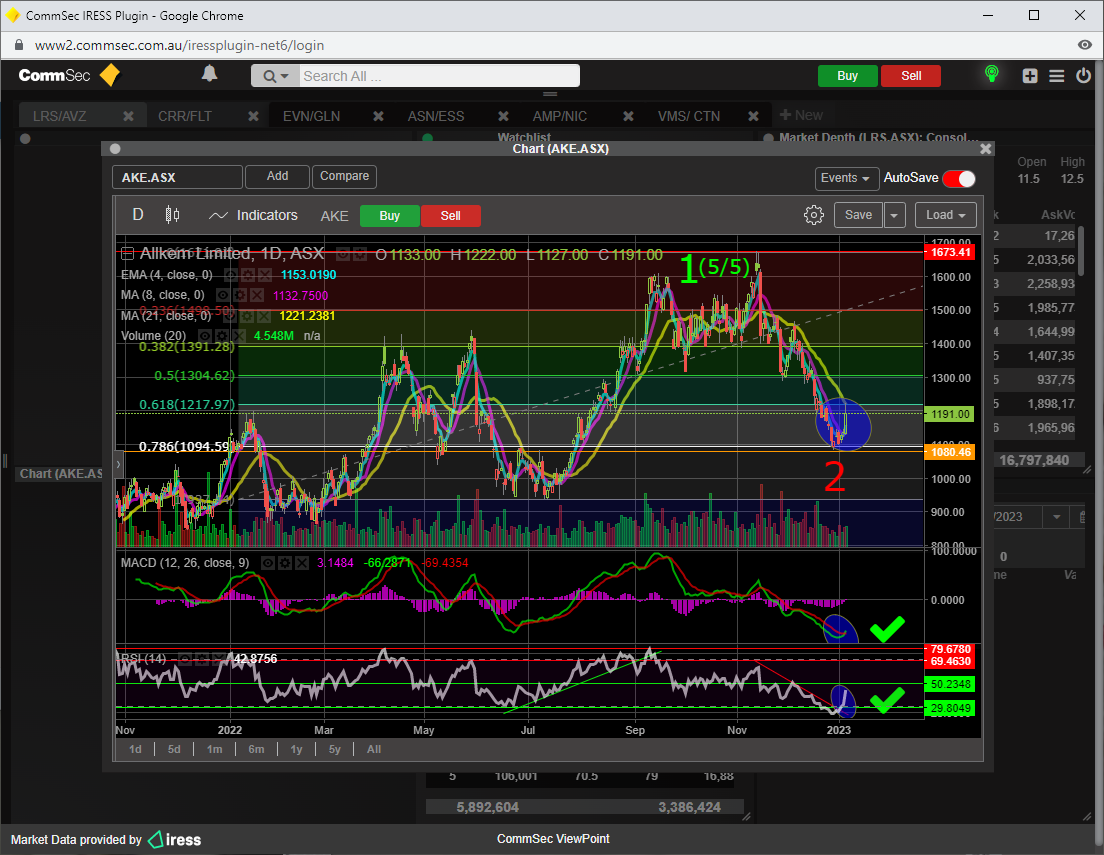The height and width of the screenshot is (855, 1104).
Task: Remove the Volume (20) indicator
Action: click(239, 336)
